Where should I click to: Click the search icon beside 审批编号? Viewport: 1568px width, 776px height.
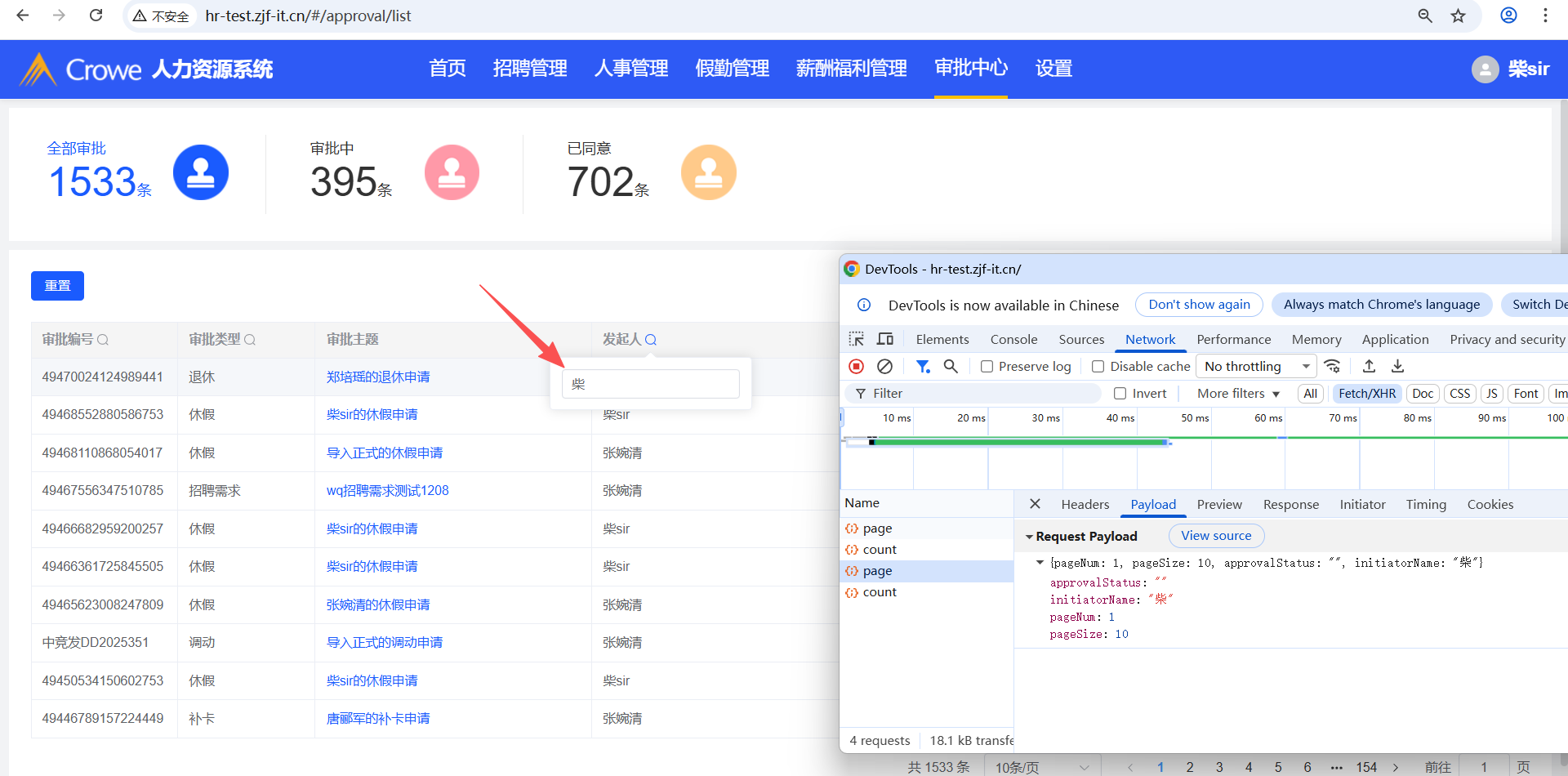[103, 340]
